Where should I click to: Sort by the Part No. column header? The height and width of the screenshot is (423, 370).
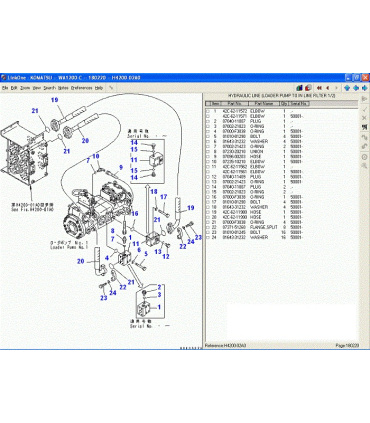235,104
